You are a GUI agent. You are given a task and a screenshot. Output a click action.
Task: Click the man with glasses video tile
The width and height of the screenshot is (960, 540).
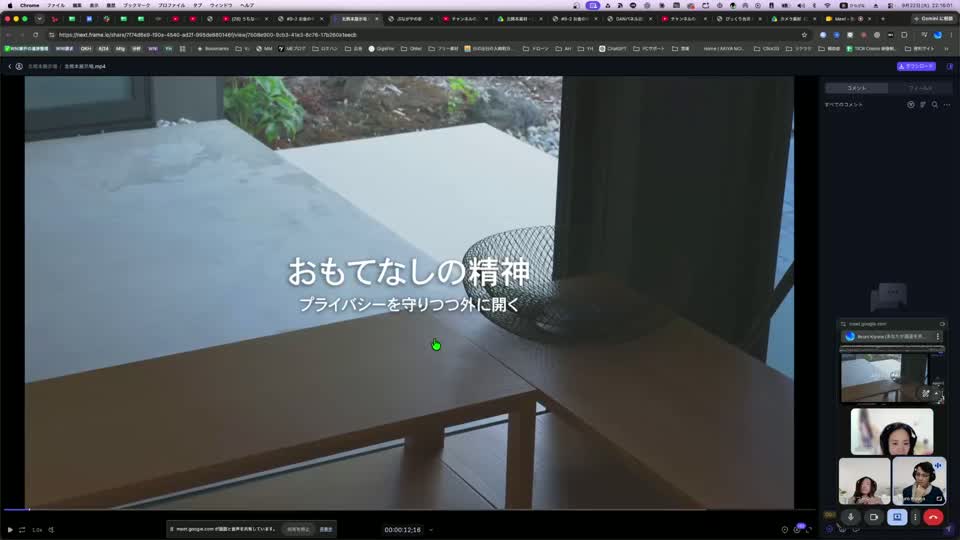pos(919,481)
